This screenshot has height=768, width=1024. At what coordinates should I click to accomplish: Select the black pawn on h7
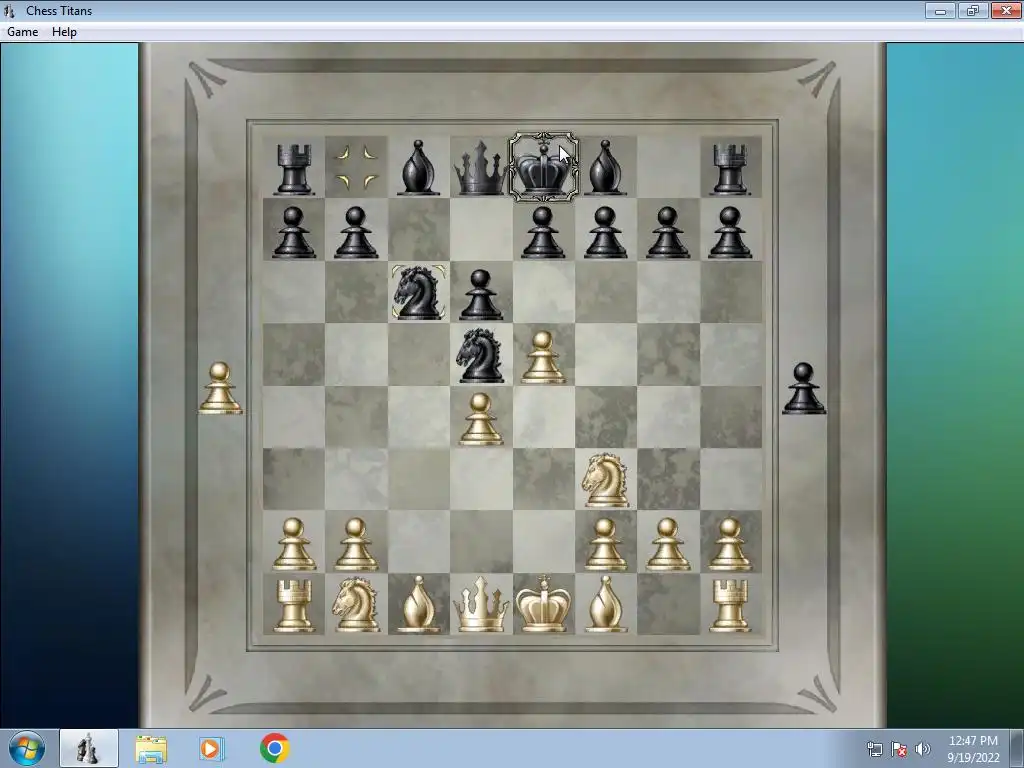pyautogui.click(x=730, y=232)
